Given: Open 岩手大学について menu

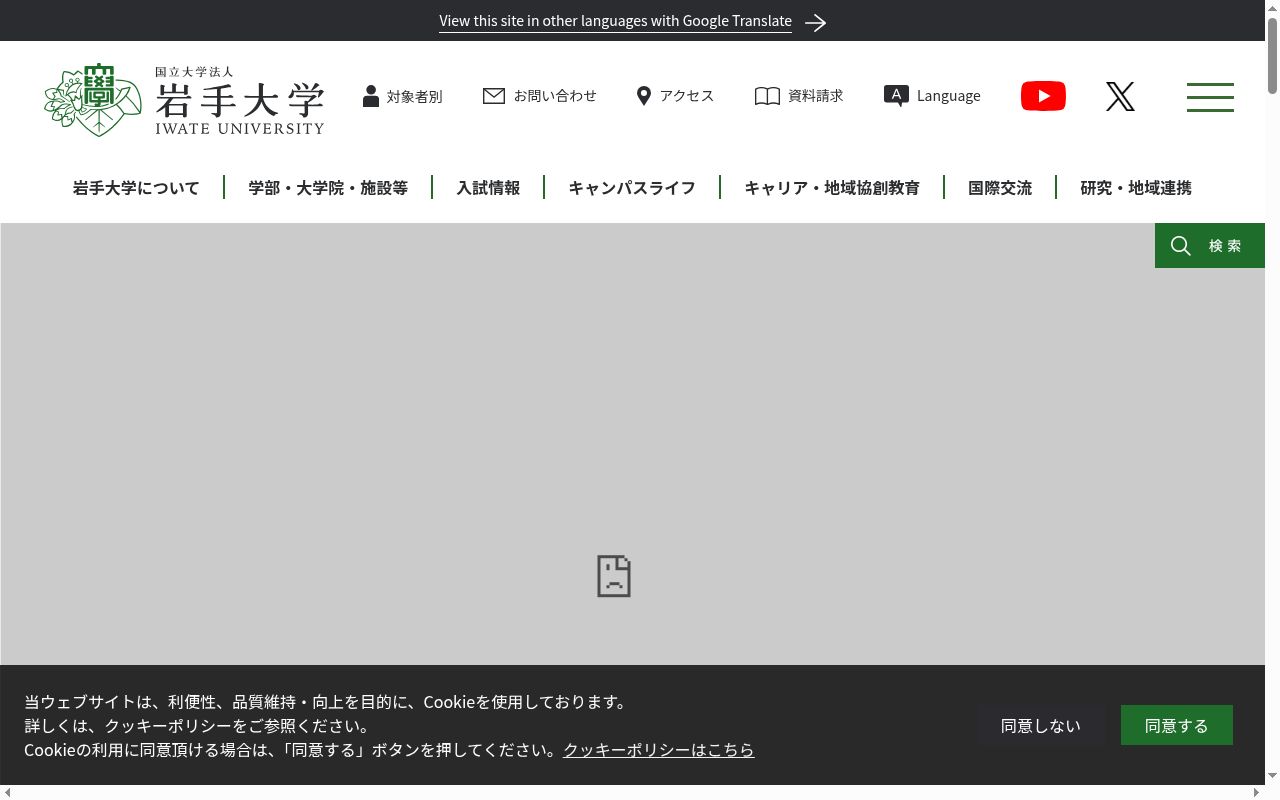Looking at the screenshot, I should click(x=136, y=188).
